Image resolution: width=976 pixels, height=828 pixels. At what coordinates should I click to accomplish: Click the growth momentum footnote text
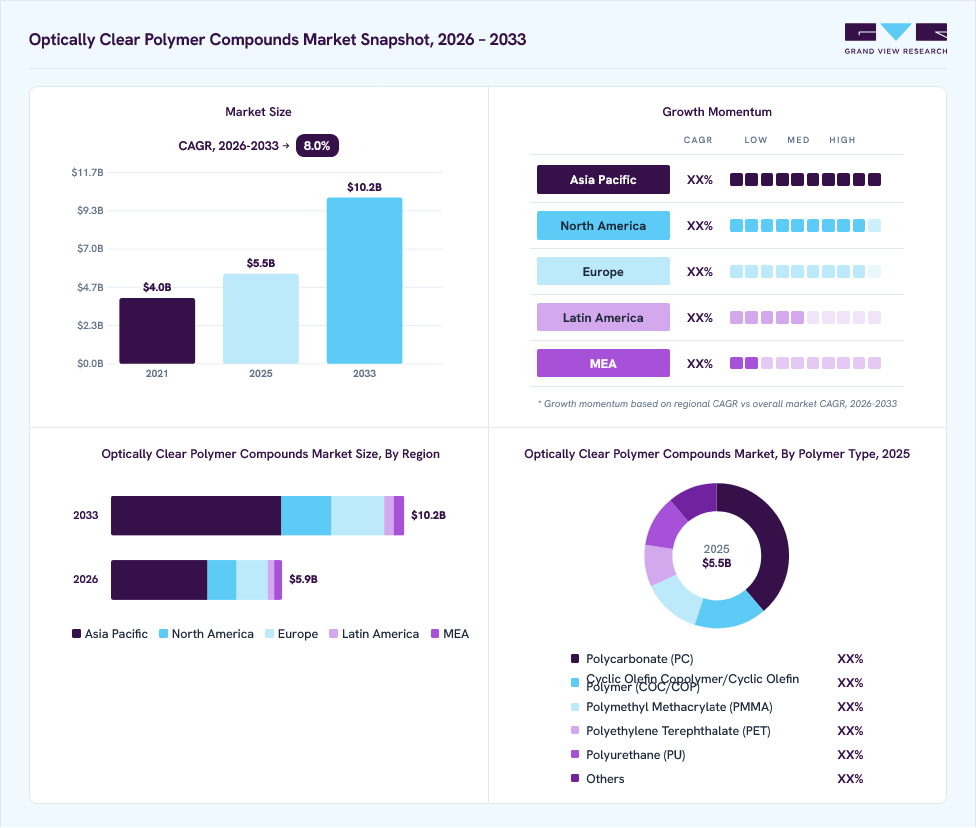[x=717, y=404]
